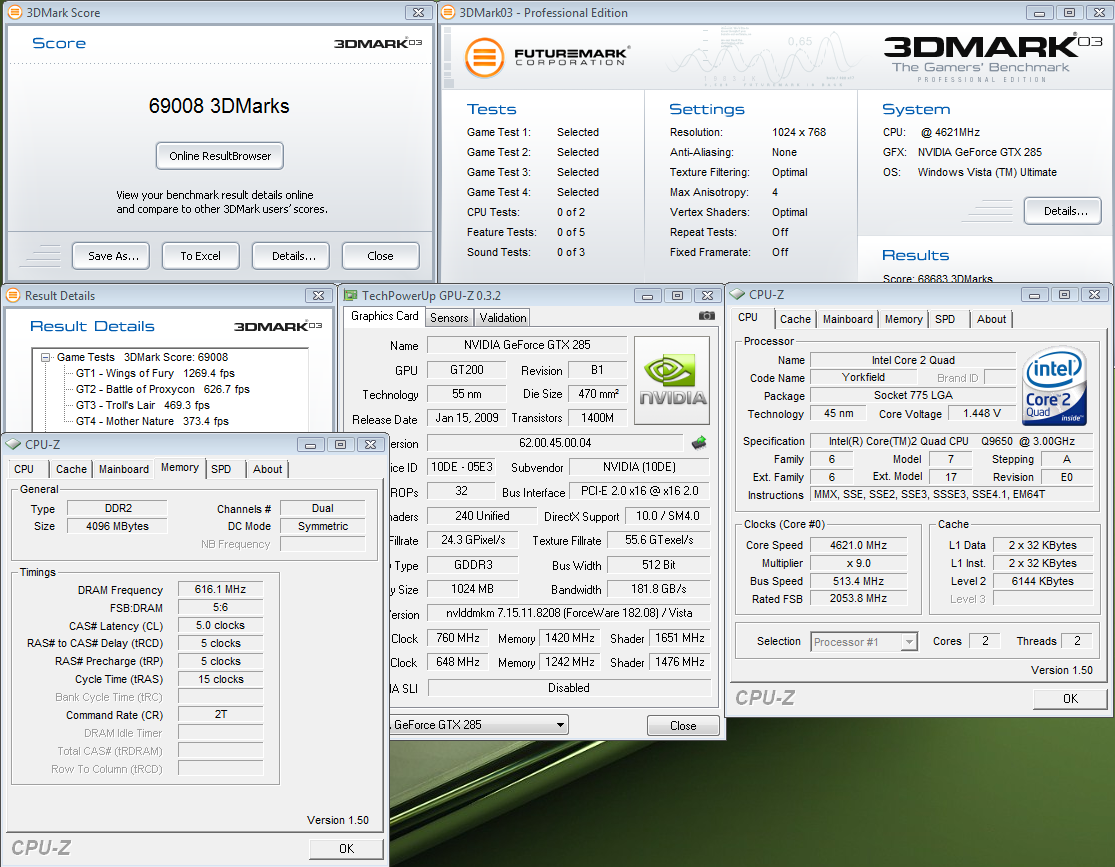Click the Core Voltage 1.448 V field
The height and width of the screenshot is (867, 1115).
pos(982,413)
